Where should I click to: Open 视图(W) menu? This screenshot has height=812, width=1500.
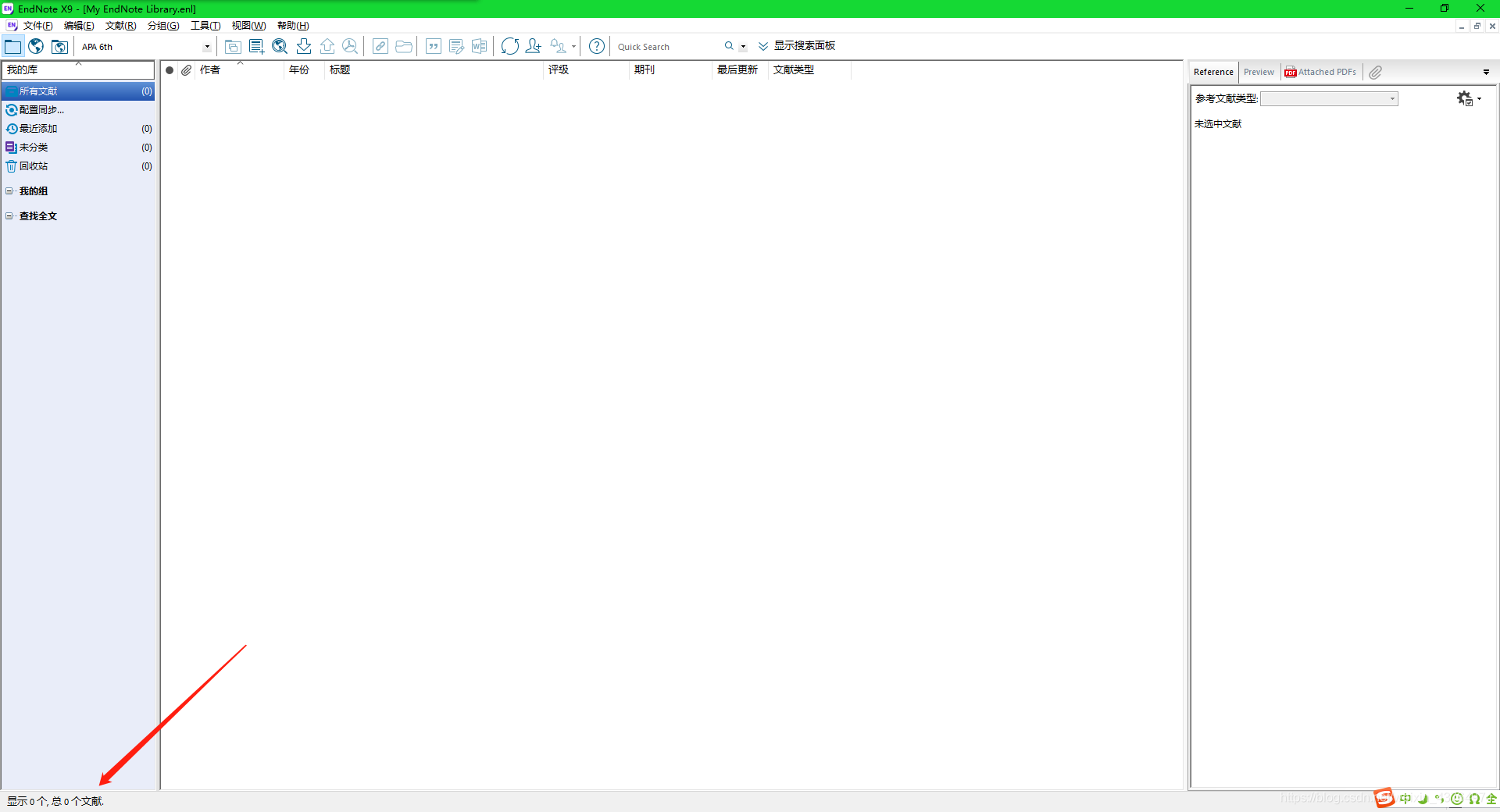[248, 26]
